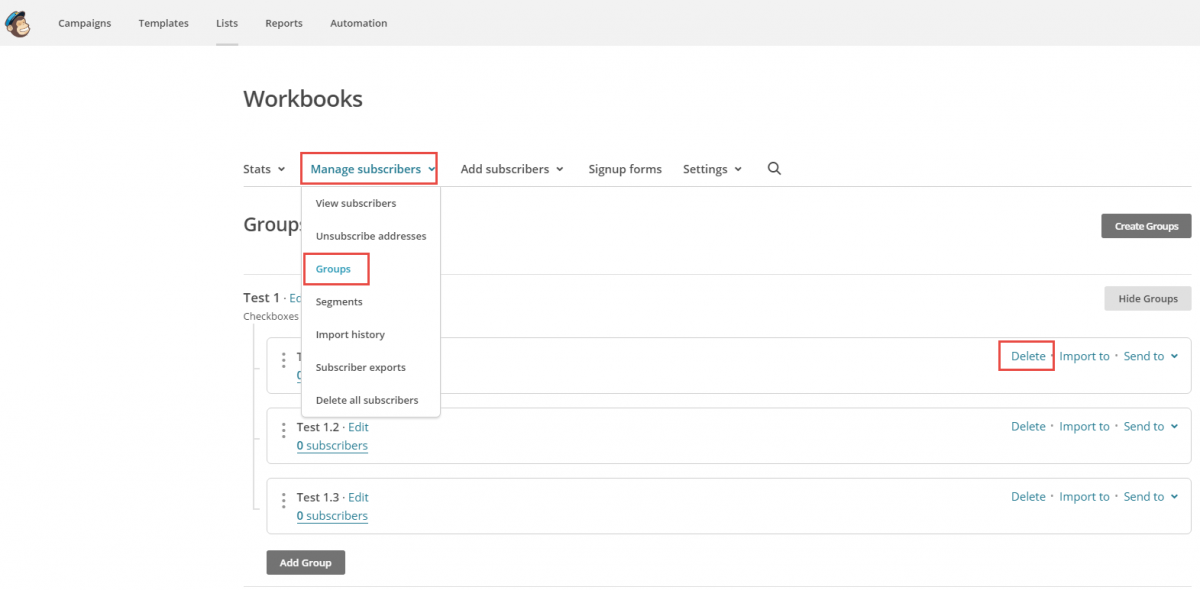
Task: Expand the Settings dropdown
Action: pos(712,169)
